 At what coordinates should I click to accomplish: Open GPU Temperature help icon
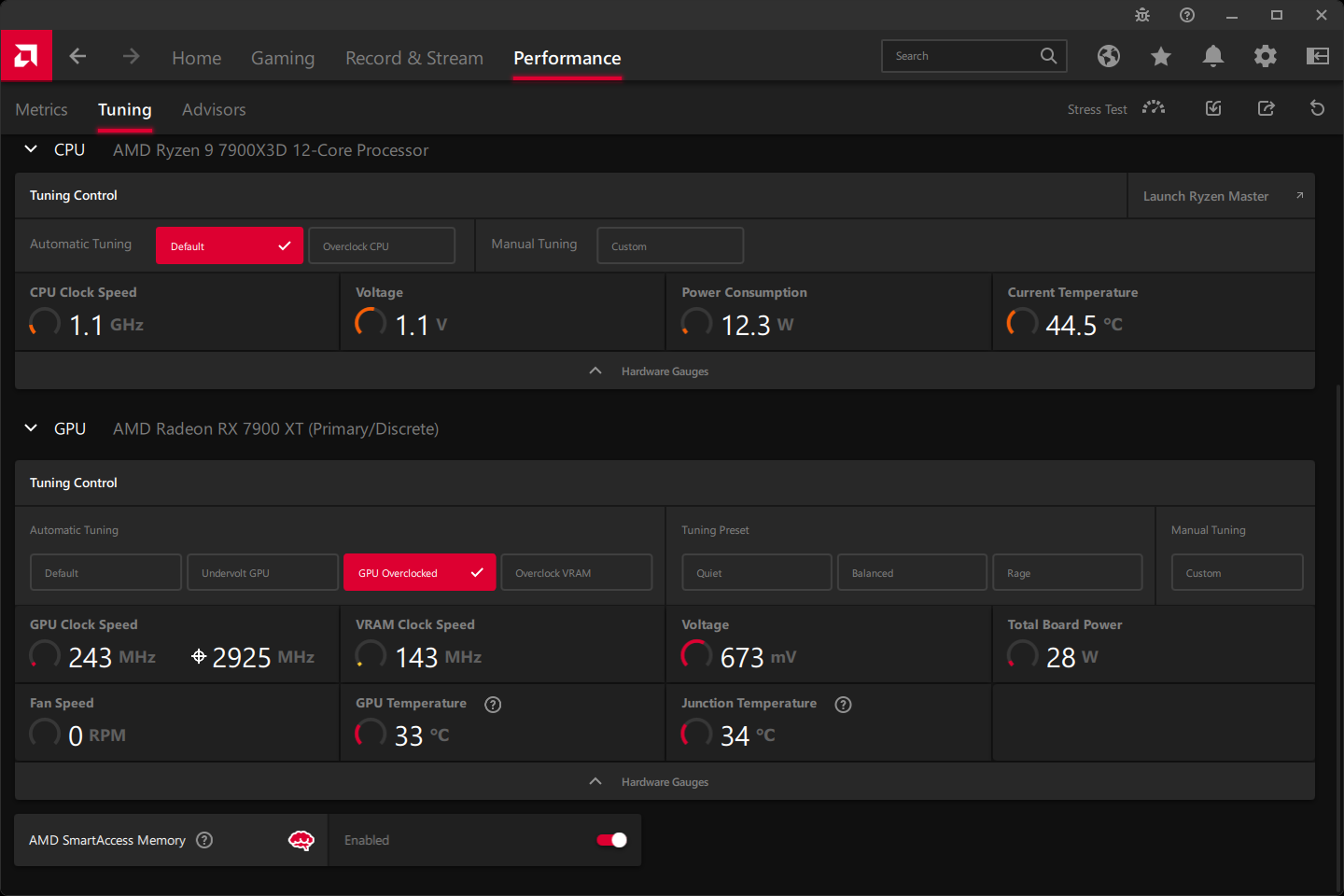pyautogui.click(x=493, y=705)
